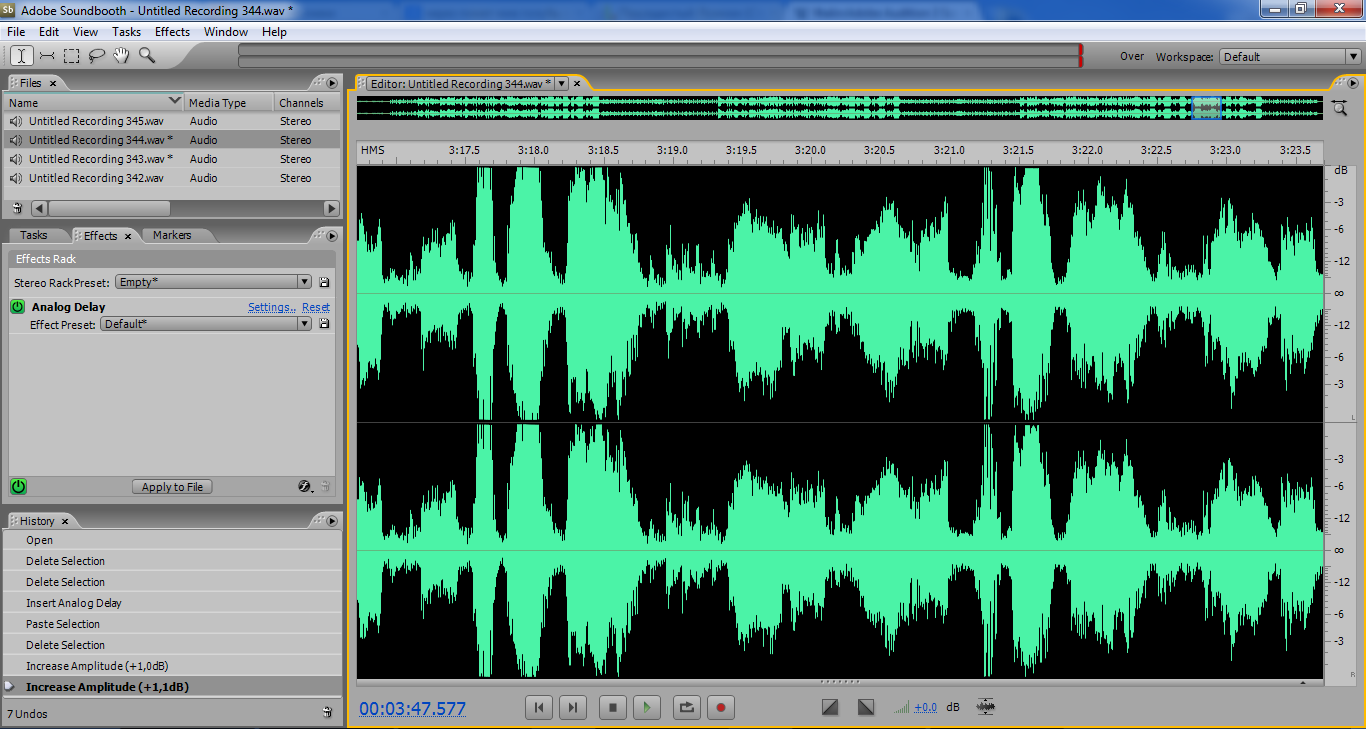Viewport: 1366px width, 729px height.
Task: Activate the Hand tool
Action: coord(122,56)
